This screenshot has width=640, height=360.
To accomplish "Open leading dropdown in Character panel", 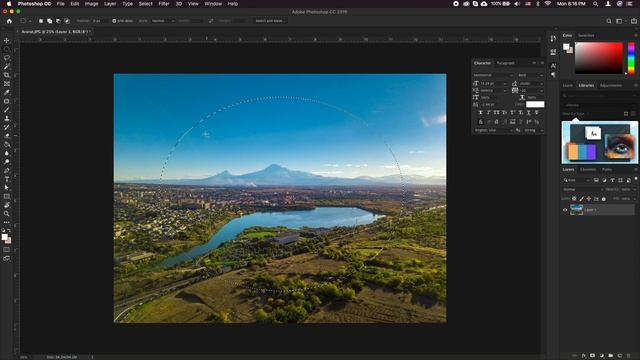I will coord(531,83).
